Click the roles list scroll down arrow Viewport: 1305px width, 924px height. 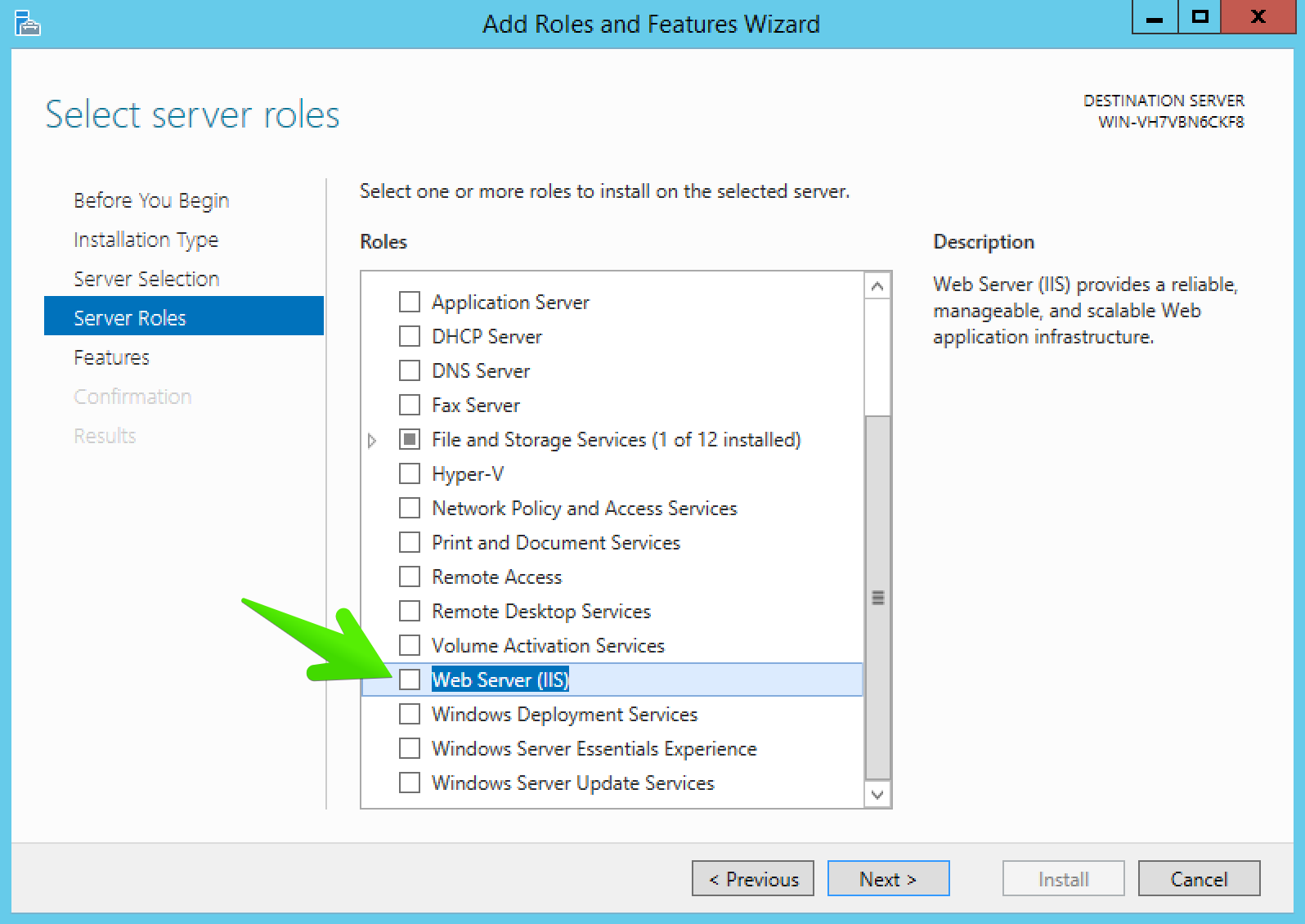[x=877, y=794]
